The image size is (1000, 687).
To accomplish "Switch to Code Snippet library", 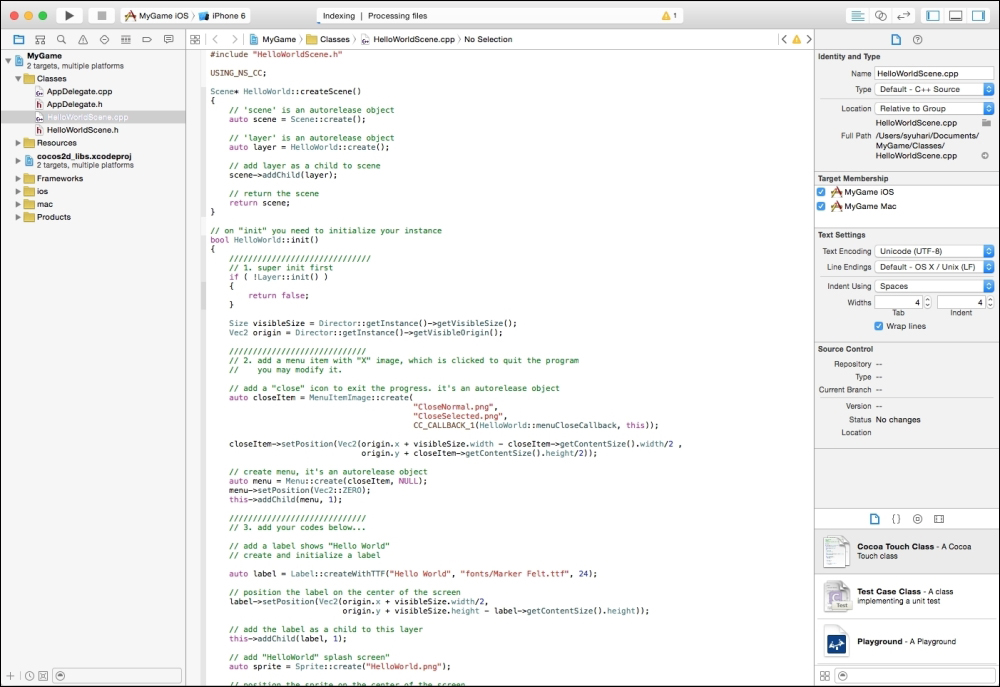I will [896, 519].
